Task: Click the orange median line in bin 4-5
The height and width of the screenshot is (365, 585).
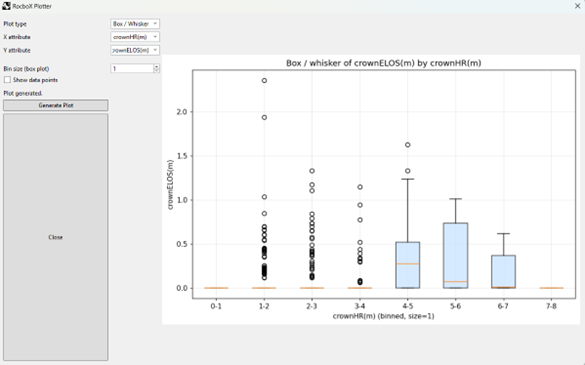Action: [x=408, y=264]
